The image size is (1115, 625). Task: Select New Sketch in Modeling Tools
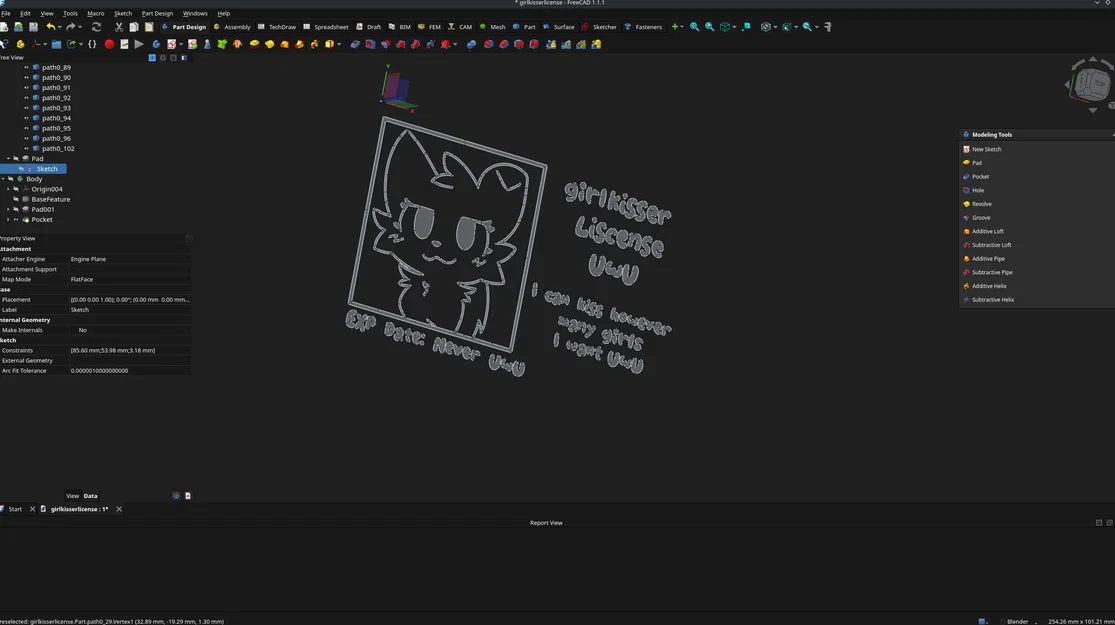coord(986,149)
